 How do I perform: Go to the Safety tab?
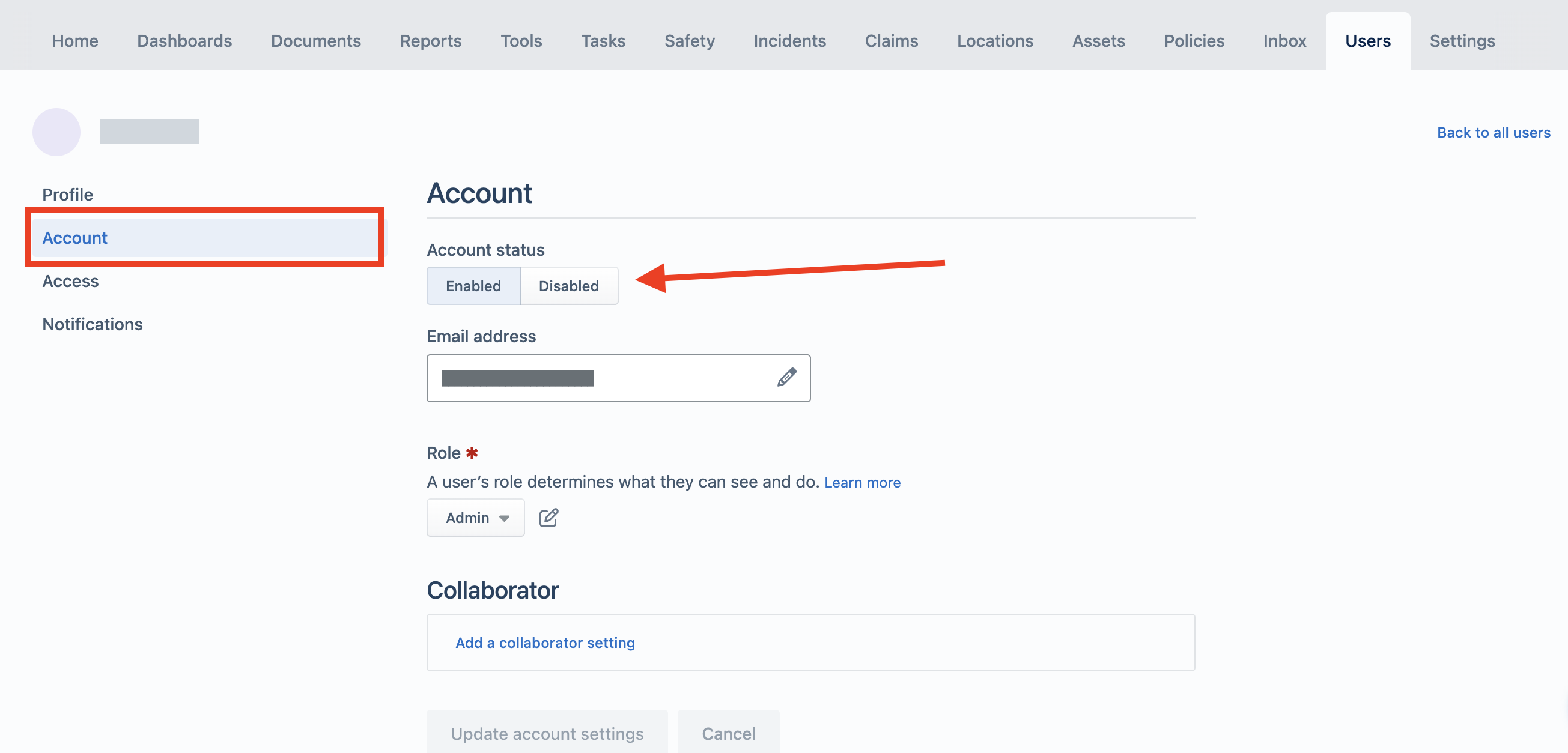pos(689,41)
